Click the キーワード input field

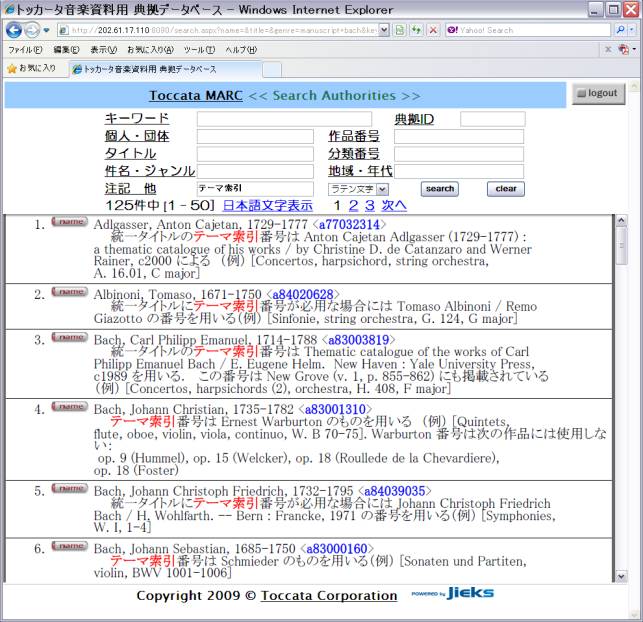(284, 119)
